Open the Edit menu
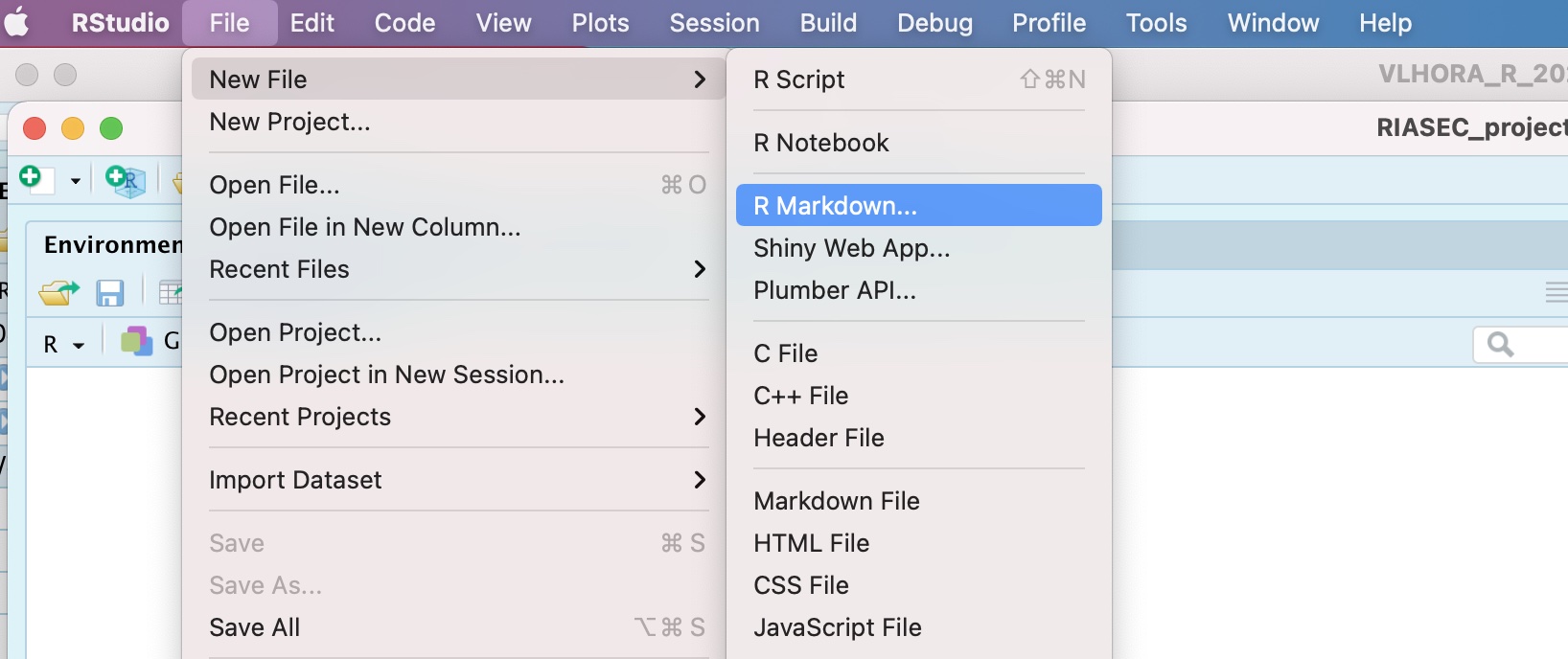 [312, 22]
